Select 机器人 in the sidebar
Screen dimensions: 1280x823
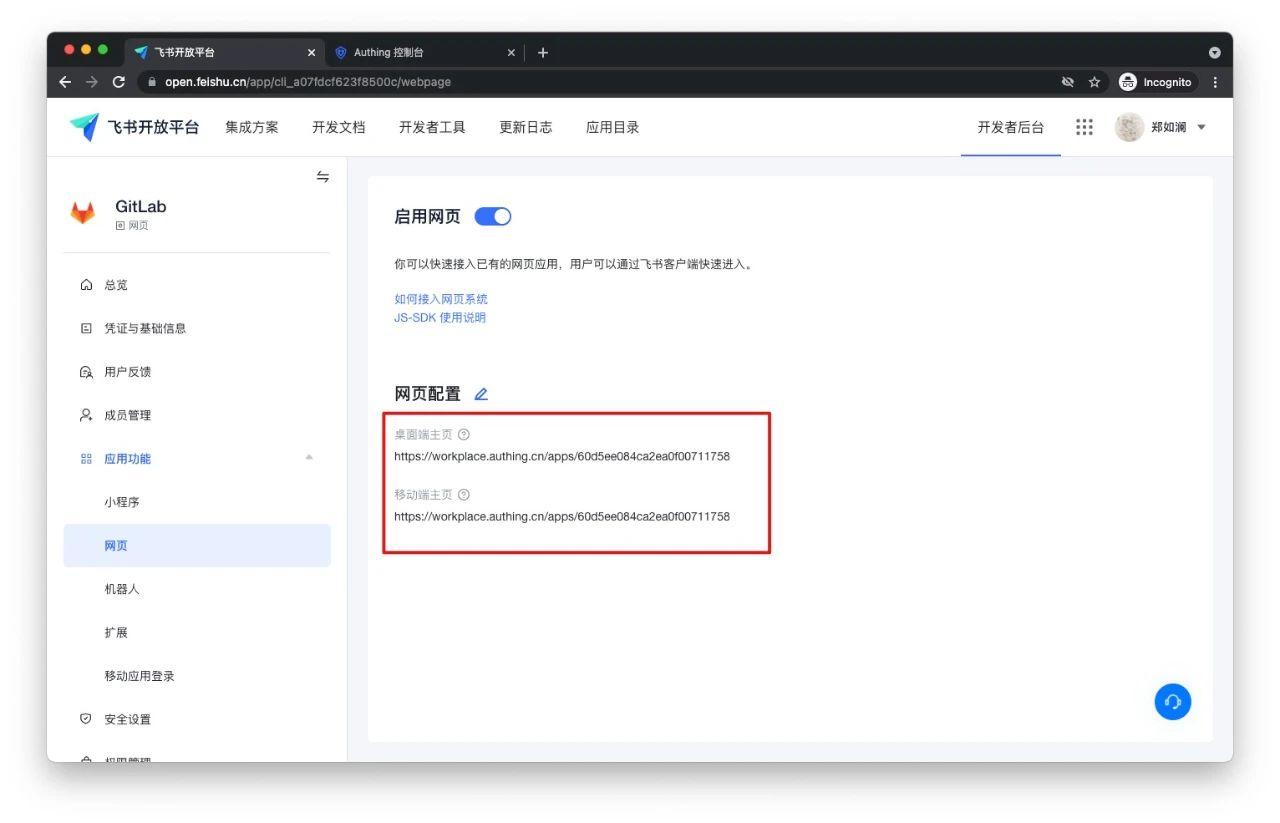click(122, 589)
